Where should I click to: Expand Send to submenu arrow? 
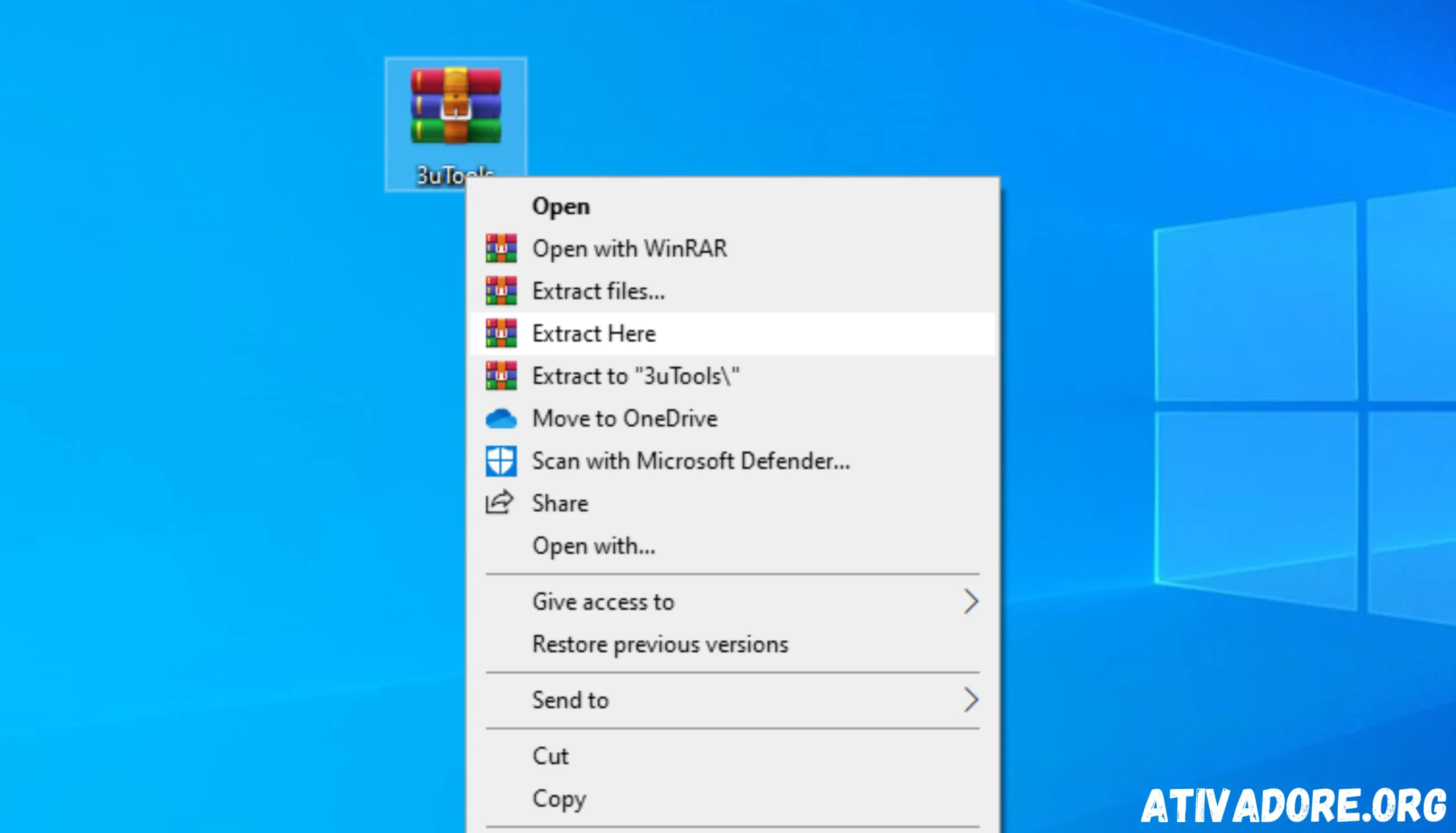click(x=971, y=701)
